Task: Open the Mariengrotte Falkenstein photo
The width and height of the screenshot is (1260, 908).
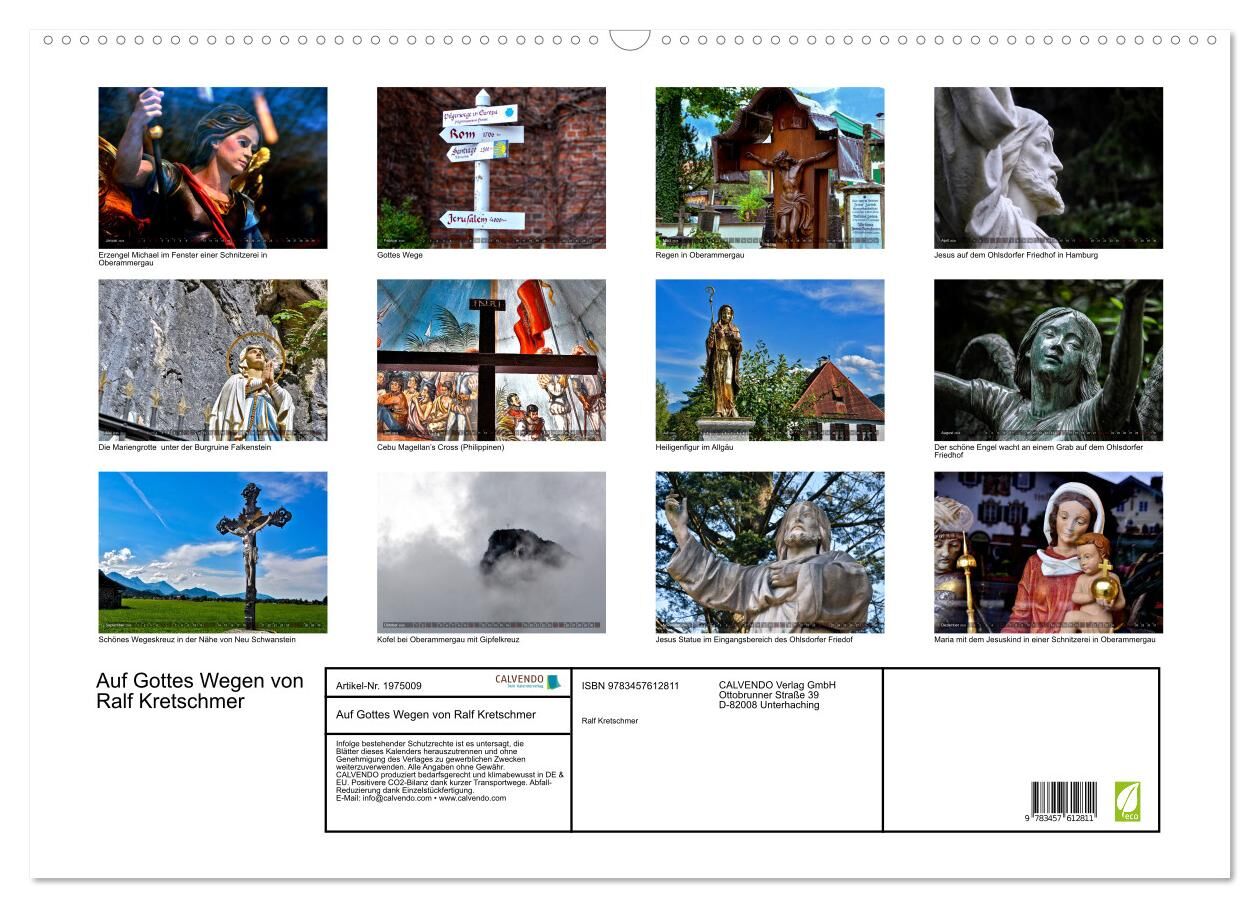Action: (x=212, y=360)
